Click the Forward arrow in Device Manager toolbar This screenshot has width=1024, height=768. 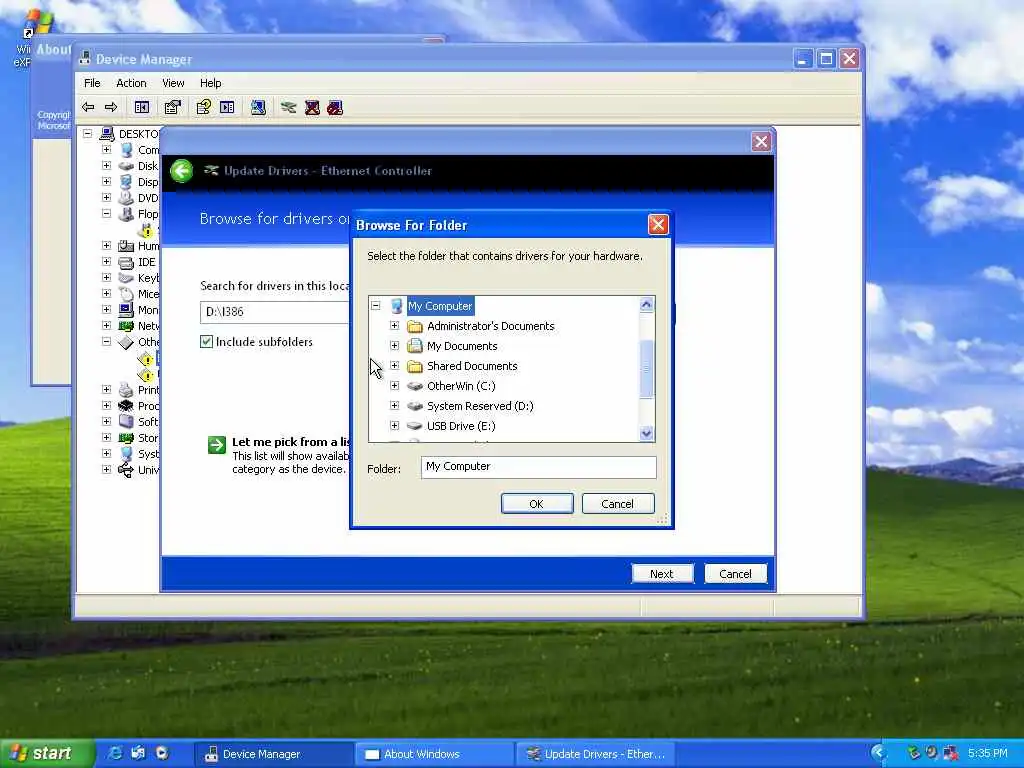coord(111,107)
